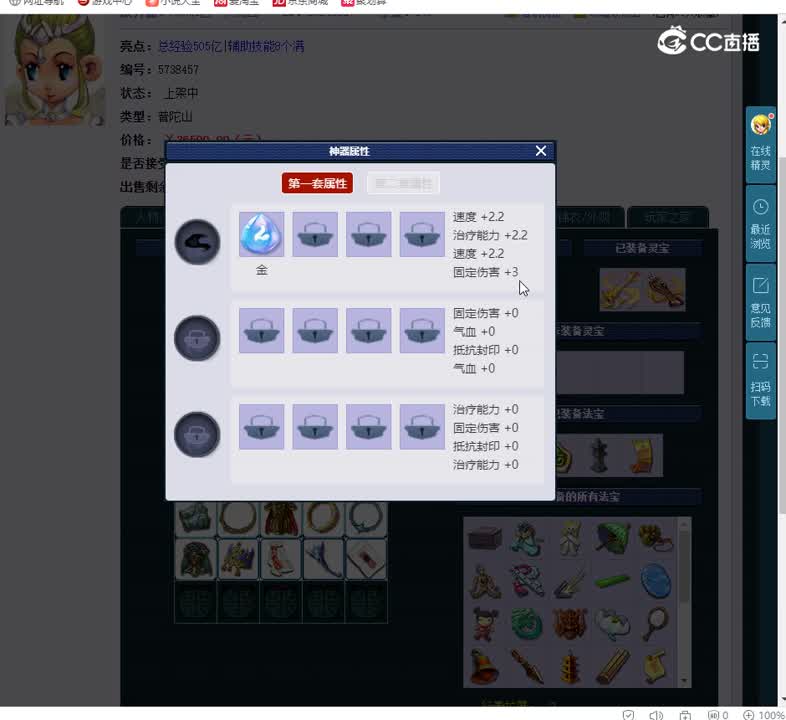The height and width of the screenshot is (720, 786).
Task: Click the round lock icon of the bottom row
Action: [197, 434]
